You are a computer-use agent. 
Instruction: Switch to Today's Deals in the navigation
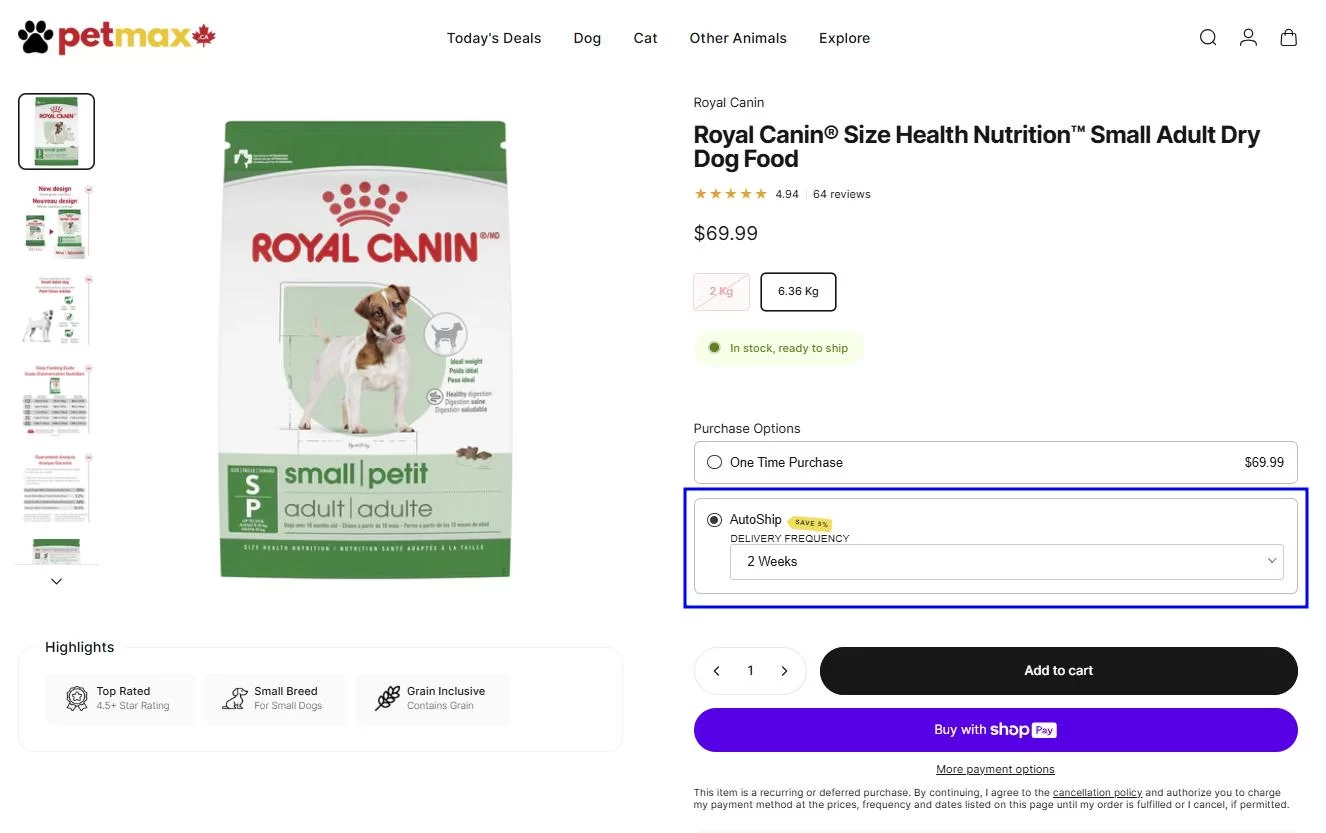pyautogui.click(x=493, y=38)
